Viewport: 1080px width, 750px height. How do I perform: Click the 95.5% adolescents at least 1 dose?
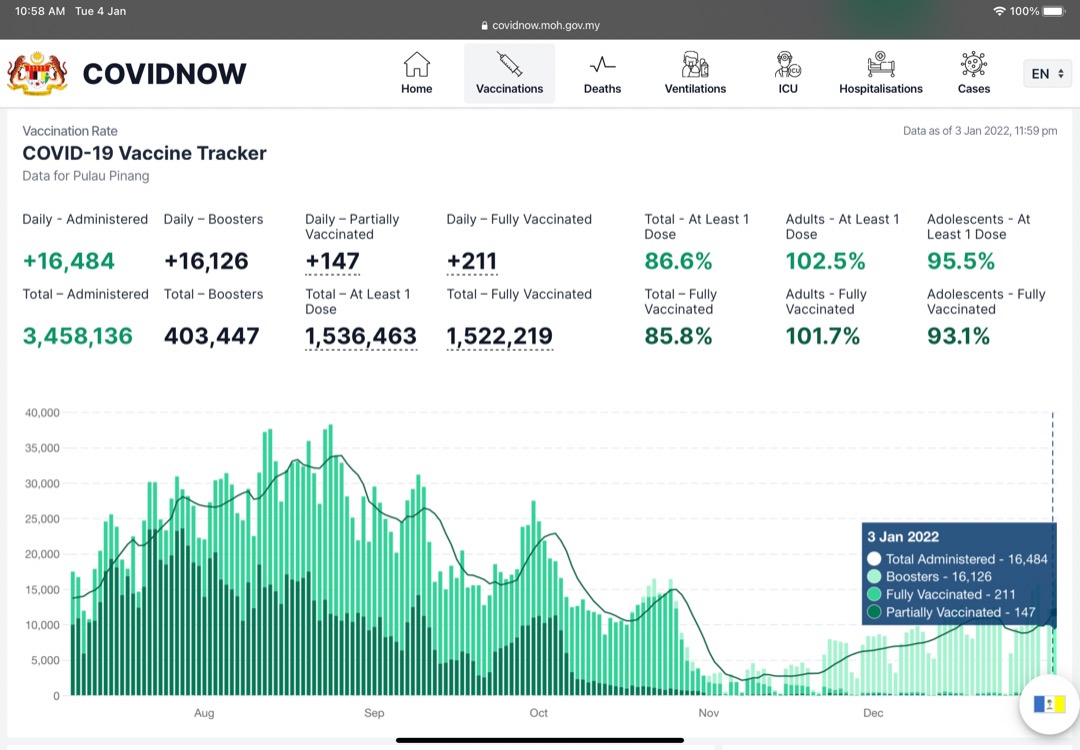[961, 261]
